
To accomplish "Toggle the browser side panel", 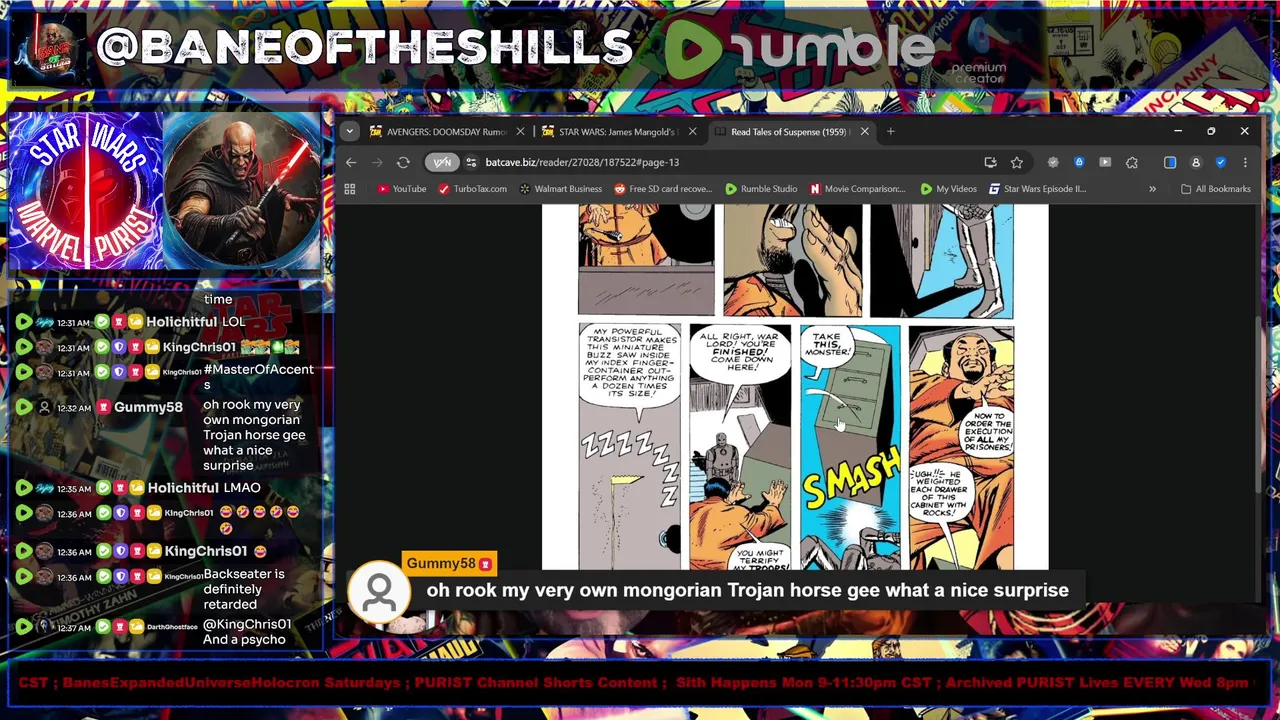I will pos(1170,162).
